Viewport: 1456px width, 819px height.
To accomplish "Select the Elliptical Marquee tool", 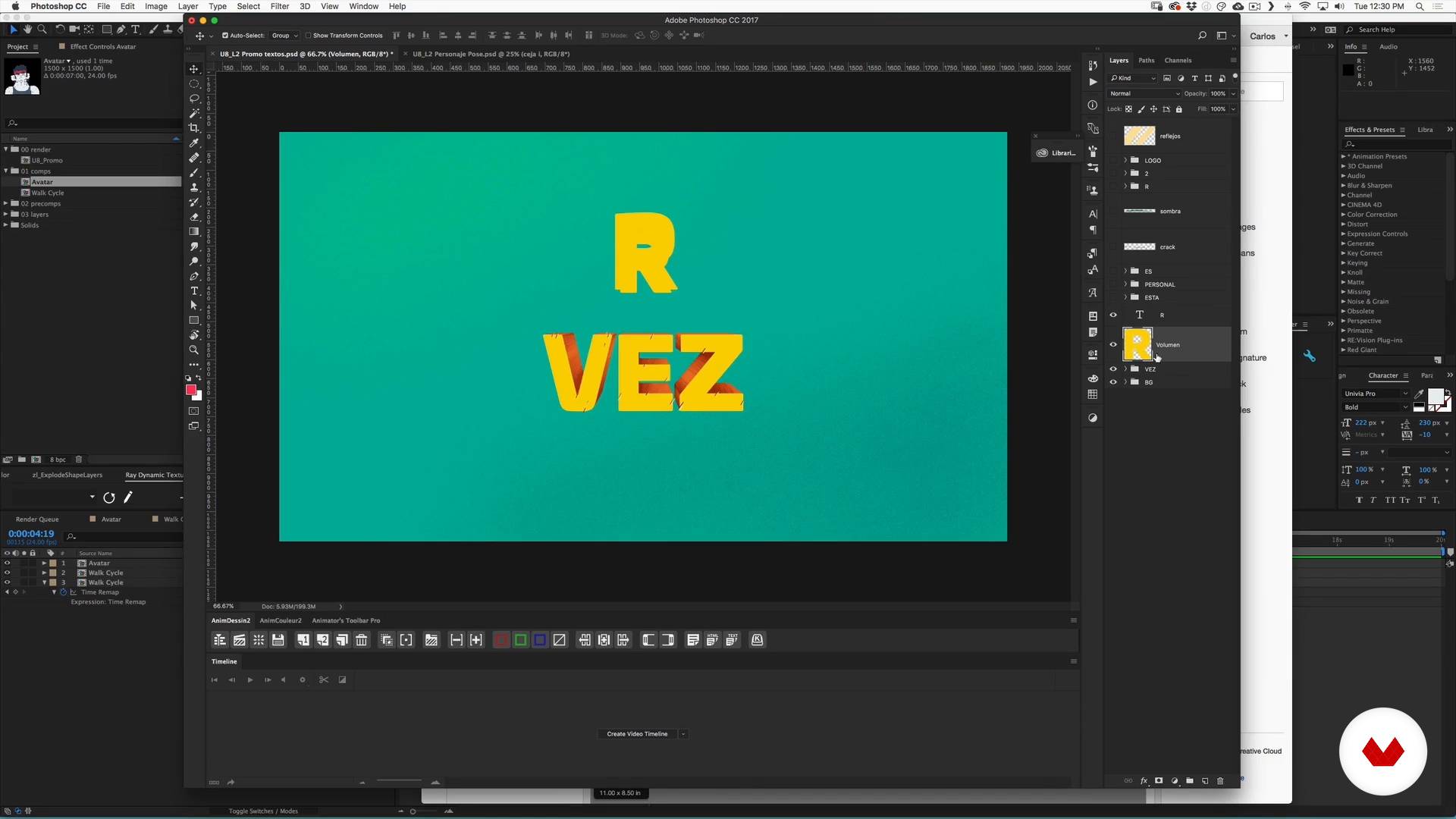I will point(194,84).
